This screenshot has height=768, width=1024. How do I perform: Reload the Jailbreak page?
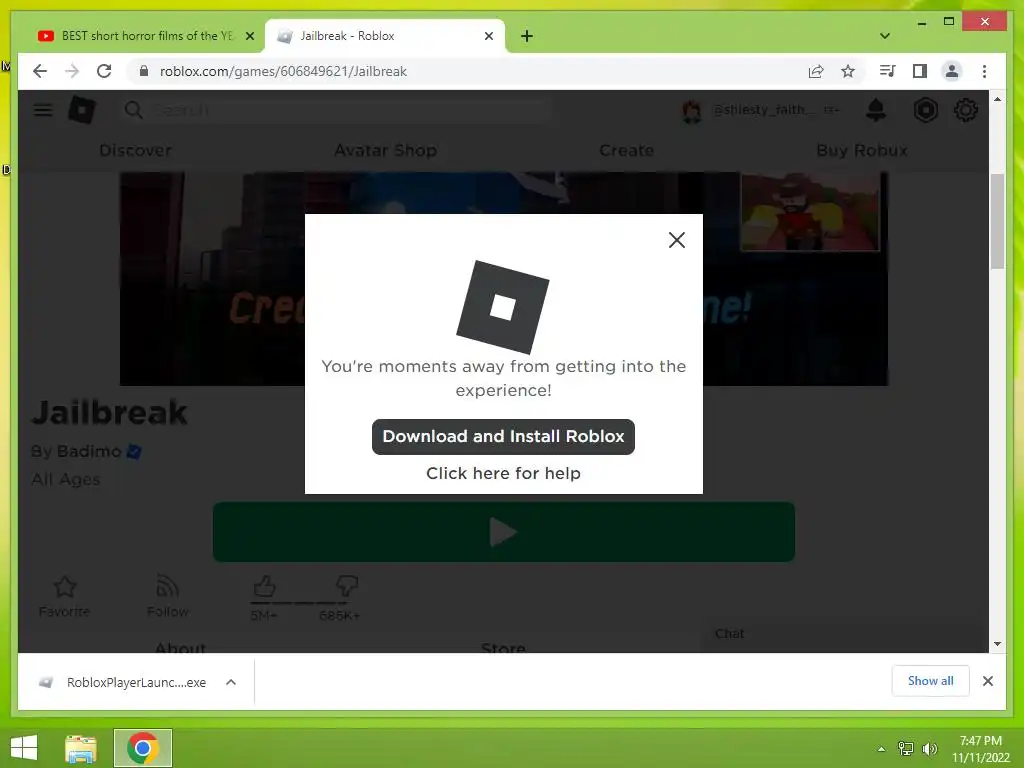click(104, 71)
